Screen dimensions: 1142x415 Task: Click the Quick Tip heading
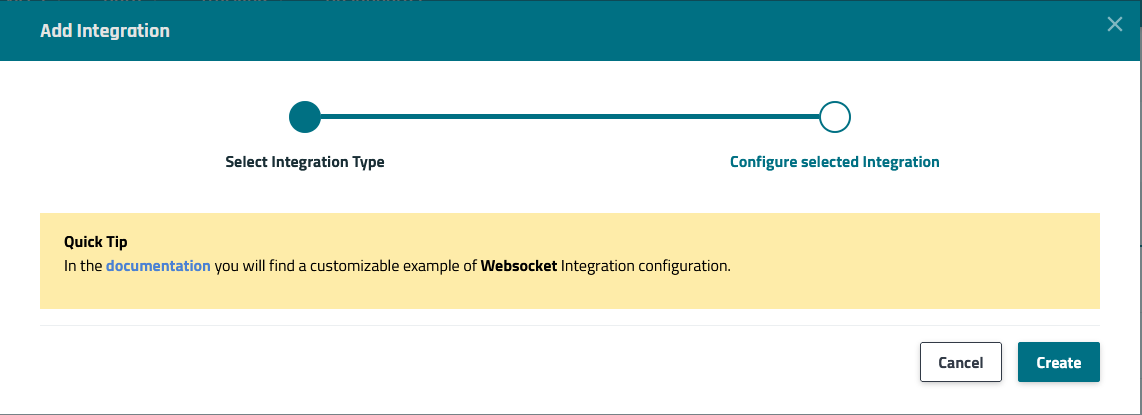pos(96,242)
